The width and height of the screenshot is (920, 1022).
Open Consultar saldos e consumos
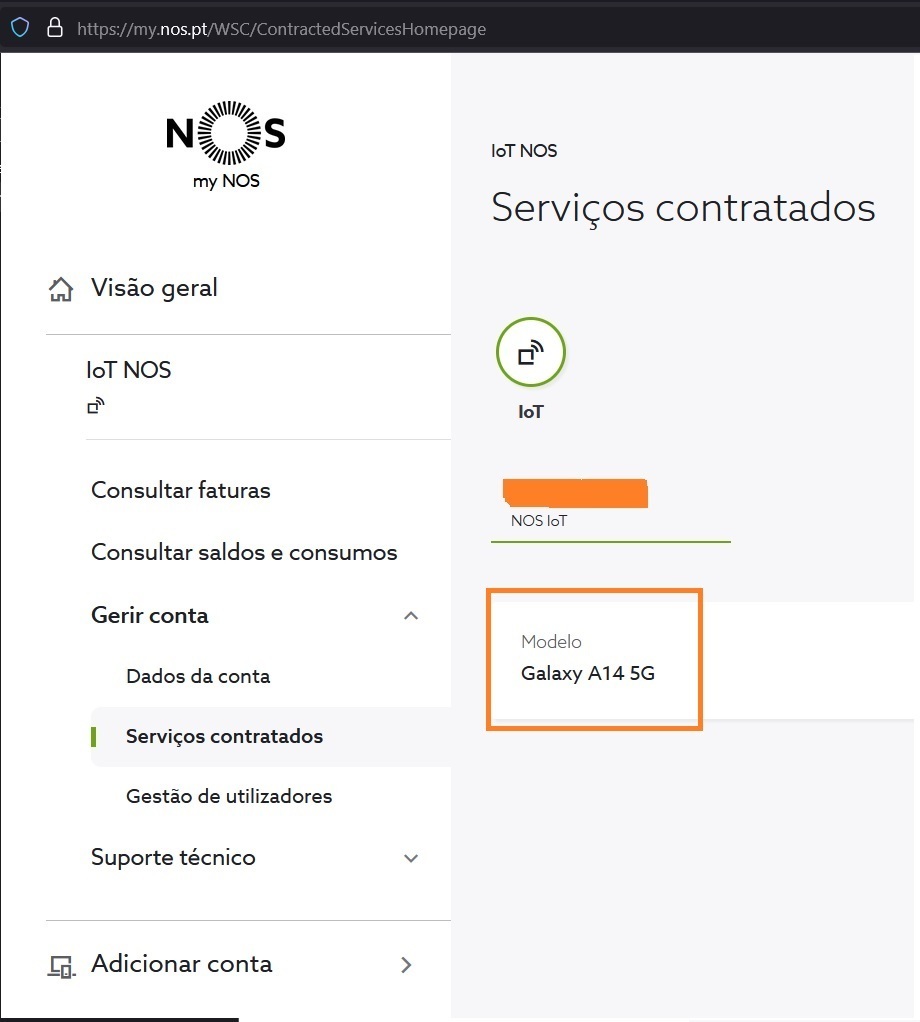tap(244, 552)
